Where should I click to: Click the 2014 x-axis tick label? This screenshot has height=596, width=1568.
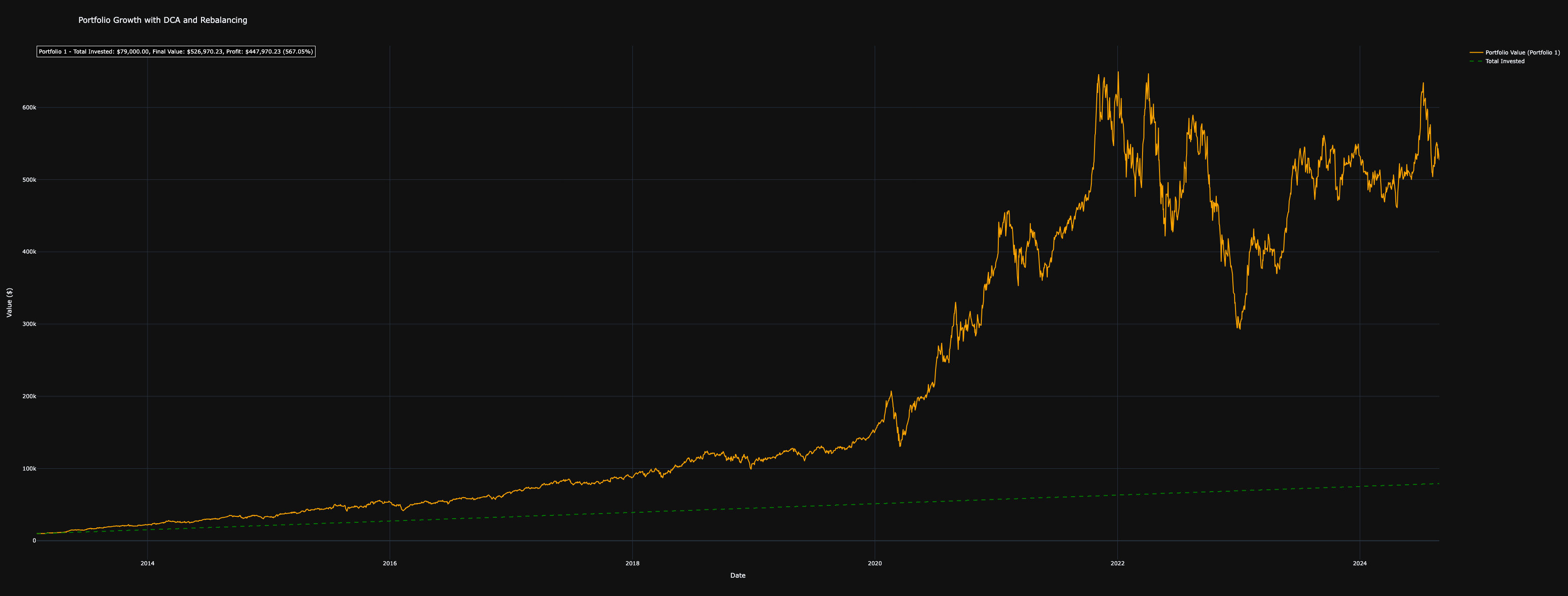click(147, 564)
